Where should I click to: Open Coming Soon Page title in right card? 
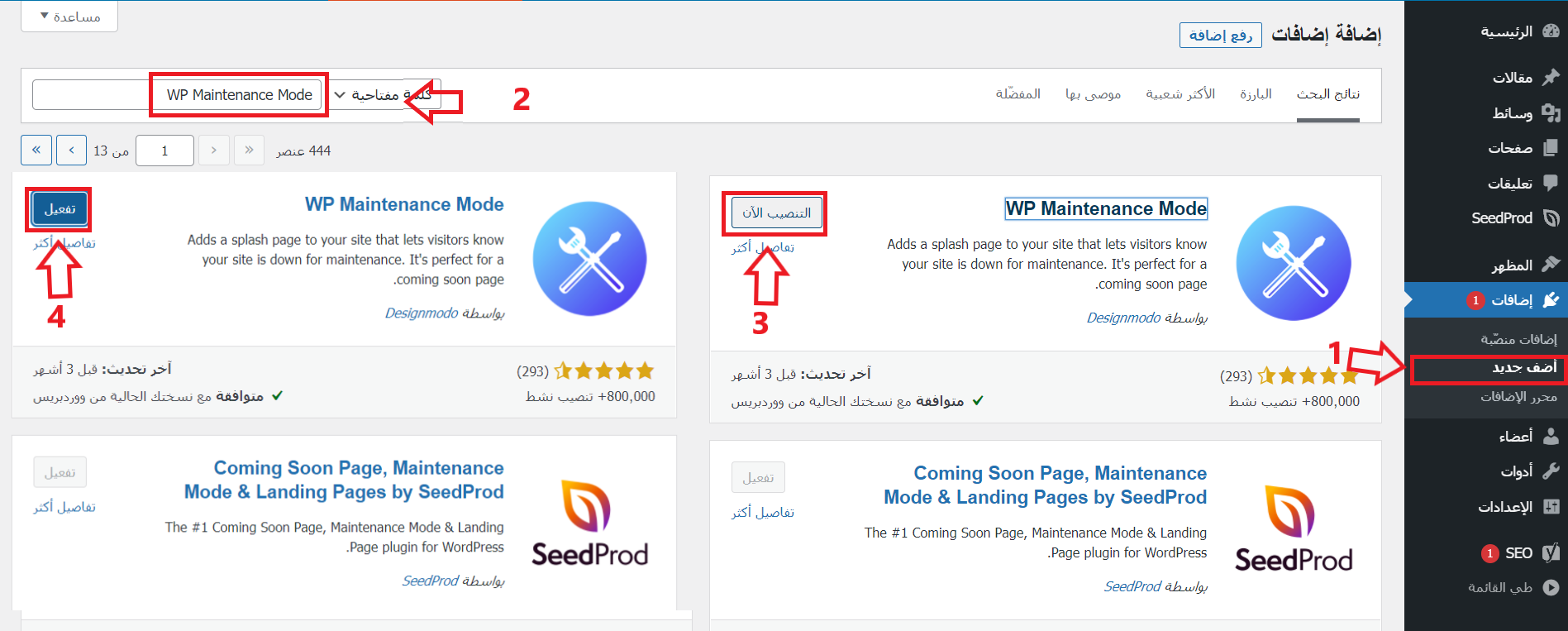point(1045,485)
